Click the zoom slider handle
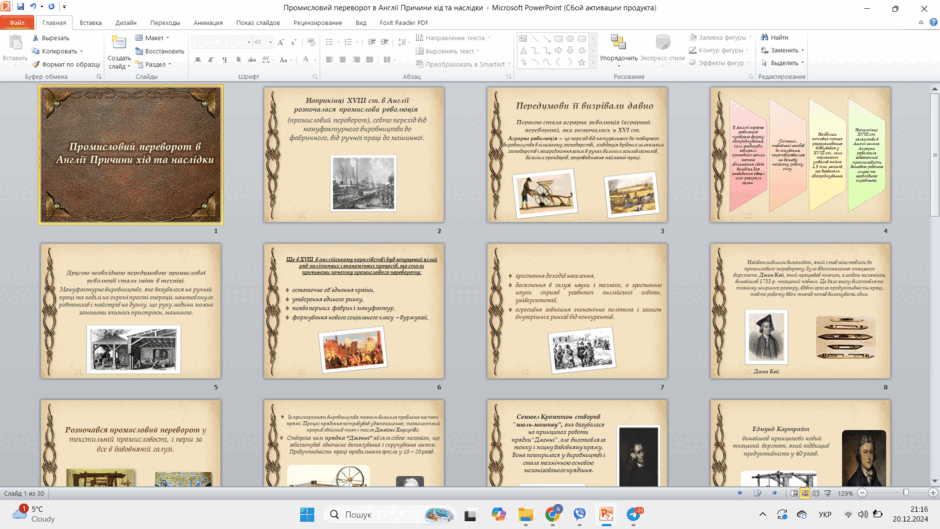940x529 pixels. [x=906, y=493]
